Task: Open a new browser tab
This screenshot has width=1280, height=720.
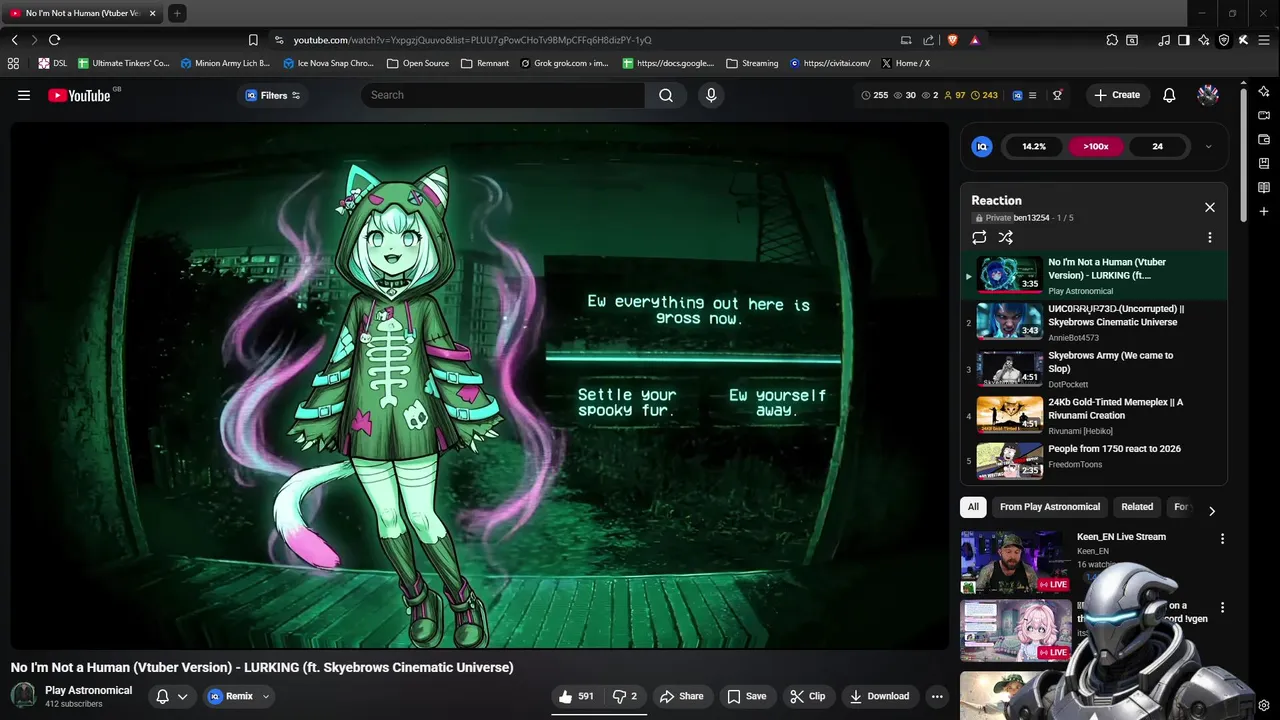Action: [176, 13]
